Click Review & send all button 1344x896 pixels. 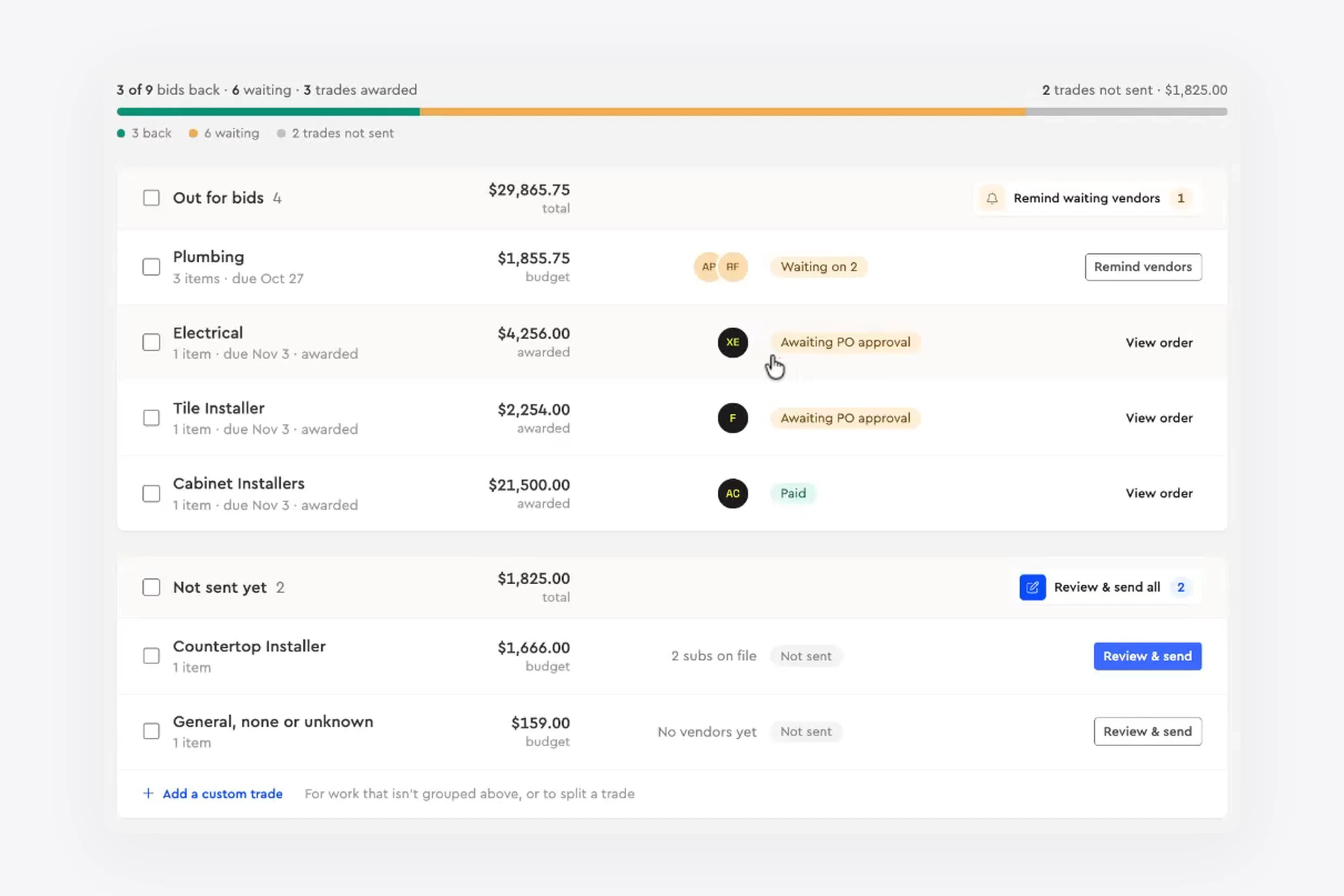[x=1107, y=588]
